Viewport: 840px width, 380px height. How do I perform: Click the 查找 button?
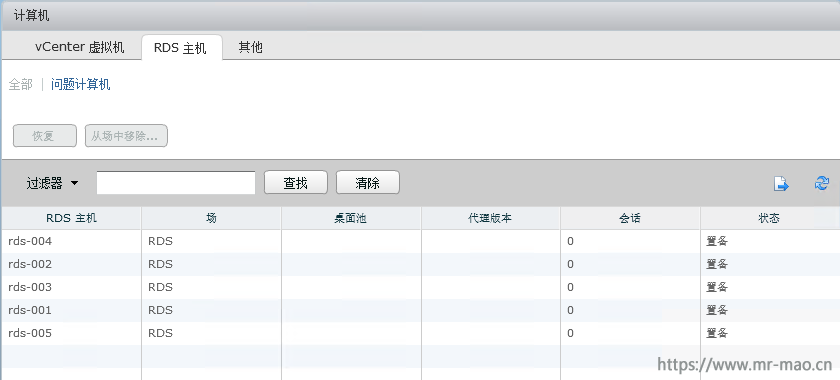coord(295,183)
